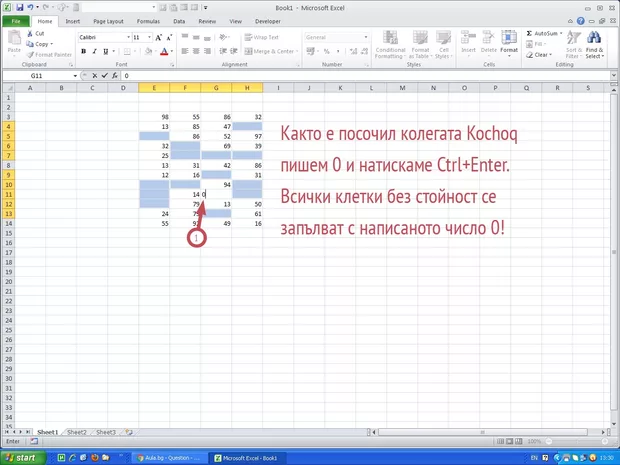The height and width of the screenshot is (465, 620).
Task: Select row 20 header
Action: coord(8,282)
